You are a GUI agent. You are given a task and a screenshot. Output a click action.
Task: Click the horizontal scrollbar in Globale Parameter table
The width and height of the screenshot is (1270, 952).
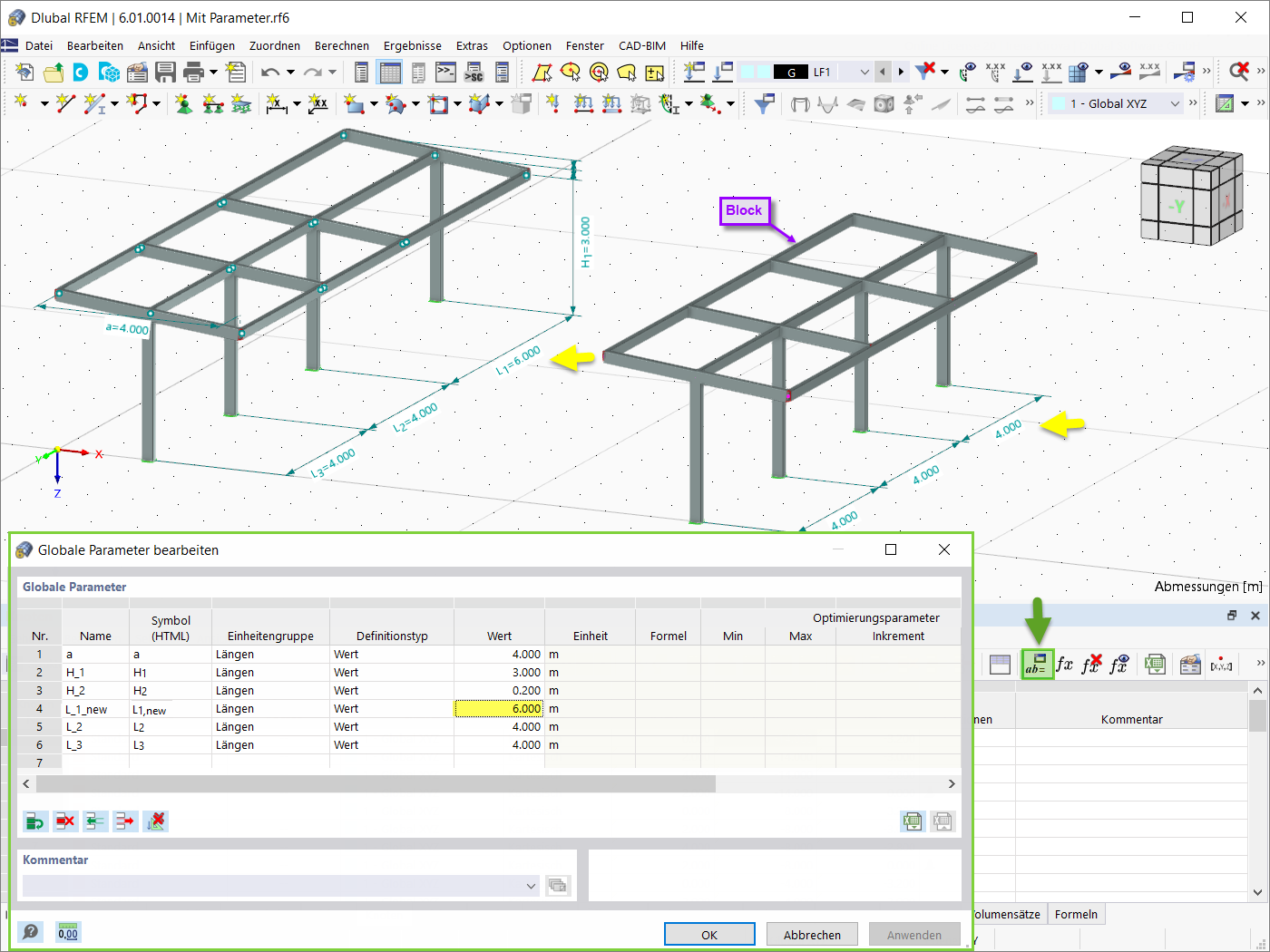(x=376, y=783)
